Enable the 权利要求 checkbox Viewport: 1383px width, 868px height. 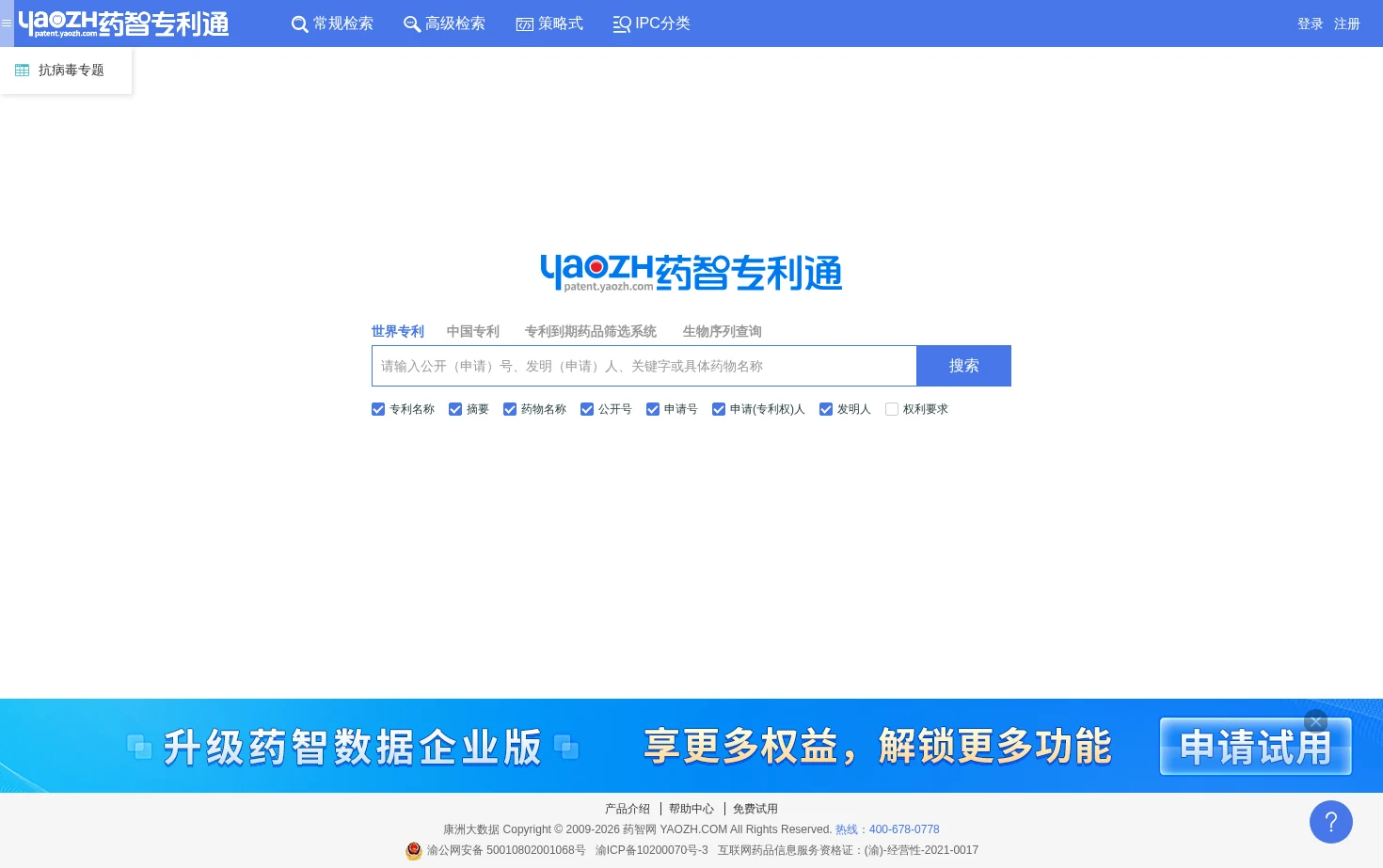892,409
